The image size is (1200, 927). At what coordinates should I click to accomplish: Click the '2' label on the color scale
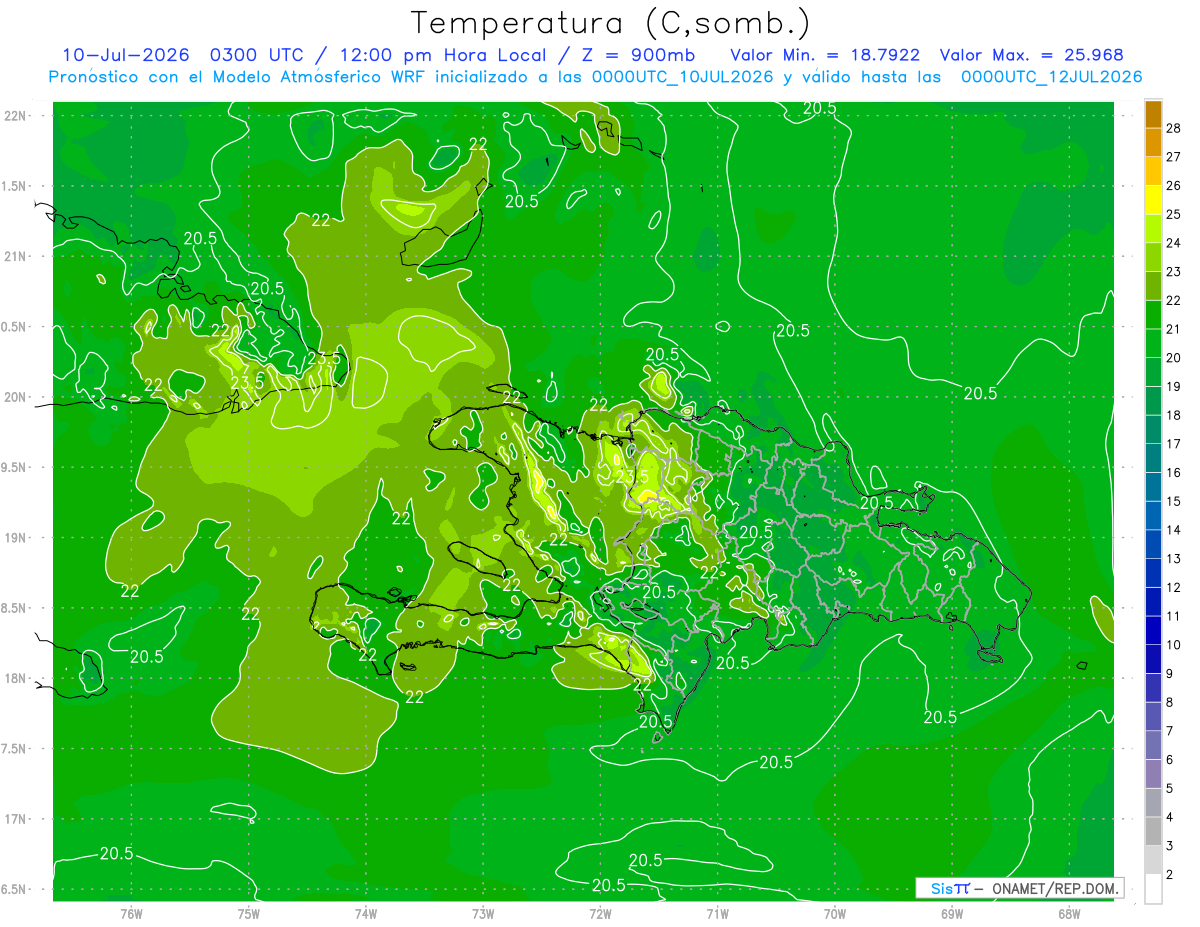click(1171, 875)
